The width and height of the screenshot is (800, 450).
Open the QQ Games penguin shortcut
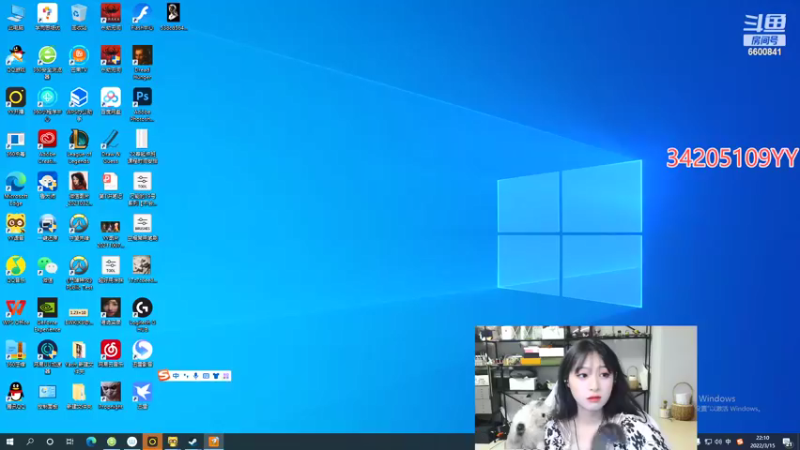tap(16, 59)
